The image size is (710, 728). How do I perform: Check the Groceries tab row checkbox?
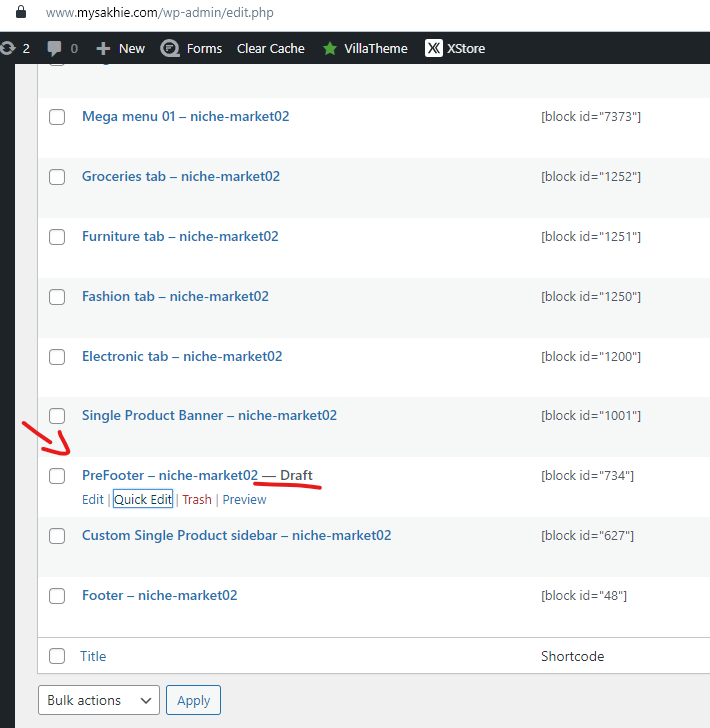tap(57, 177)
